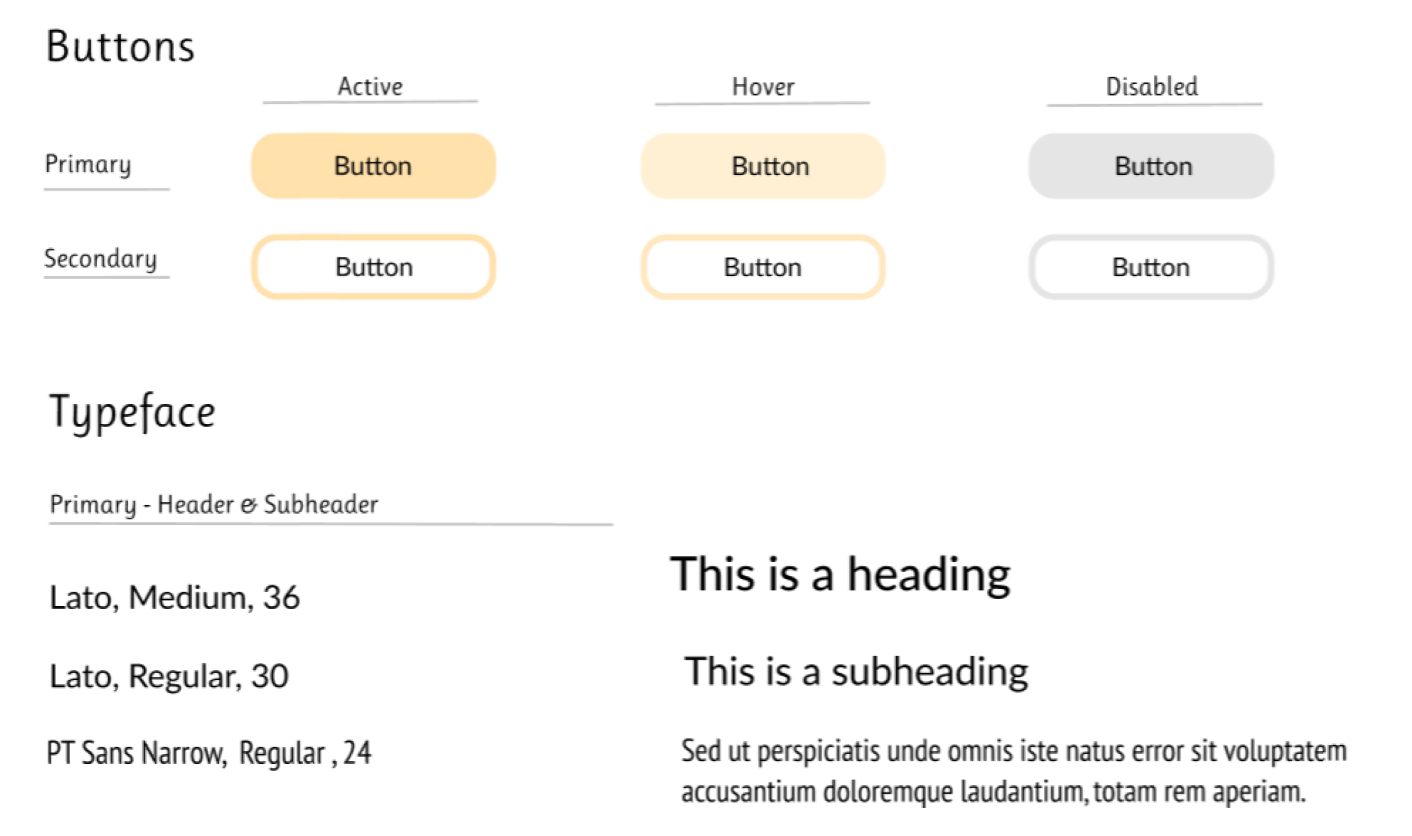1412x836 pixels.
Task: Click the 'Lato, Regular, 30' text
Action: click(169, 677)
